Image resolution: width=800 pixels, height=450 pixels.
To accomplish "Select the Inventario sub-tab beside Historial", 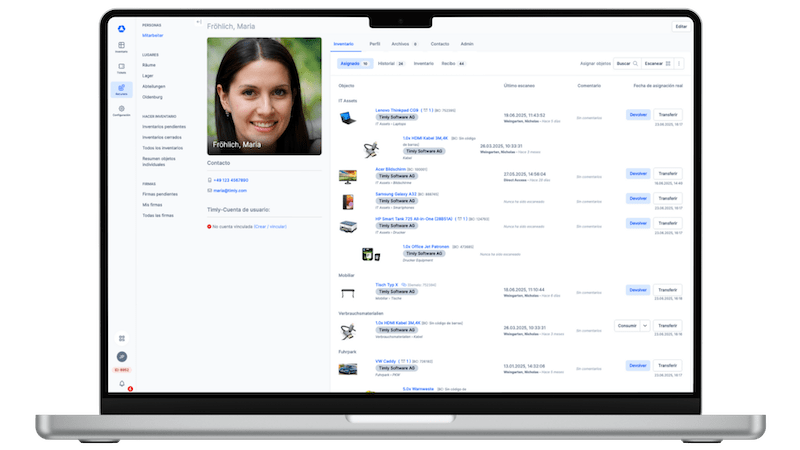I will (423, 64).
